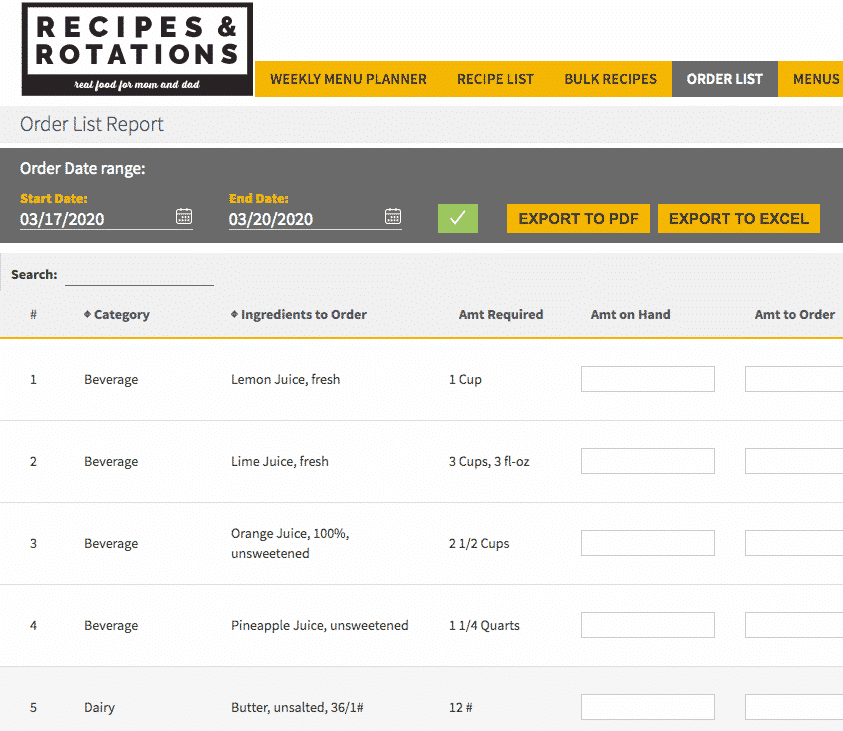Click the Start Date field 03/17/2020
The height and width of the screenshot is (731, 843).
pyautogui.click(x=96, y=219)
